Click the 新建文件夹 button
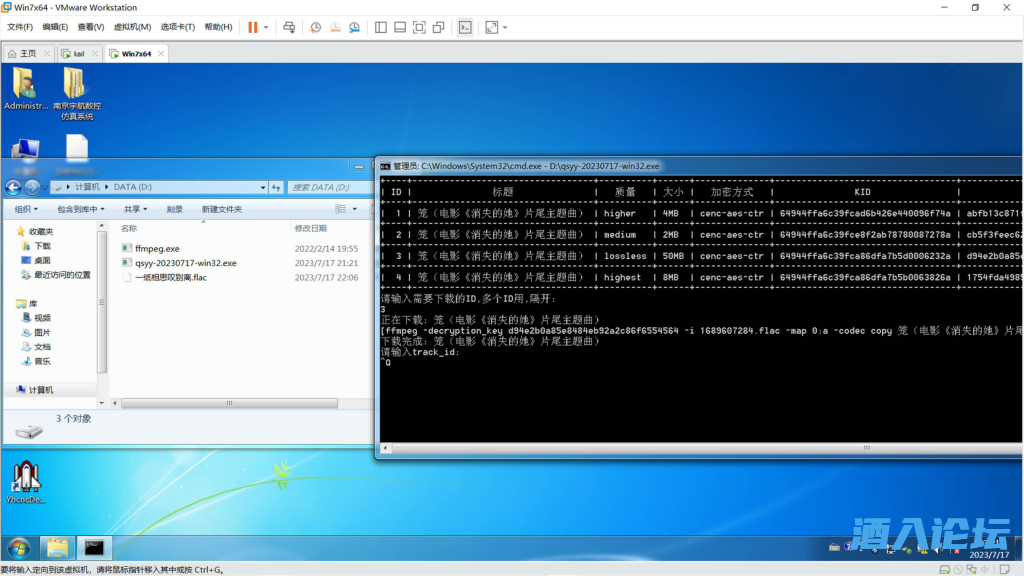The width and height of the screenshot is (1024, 576). coord(222,209)
